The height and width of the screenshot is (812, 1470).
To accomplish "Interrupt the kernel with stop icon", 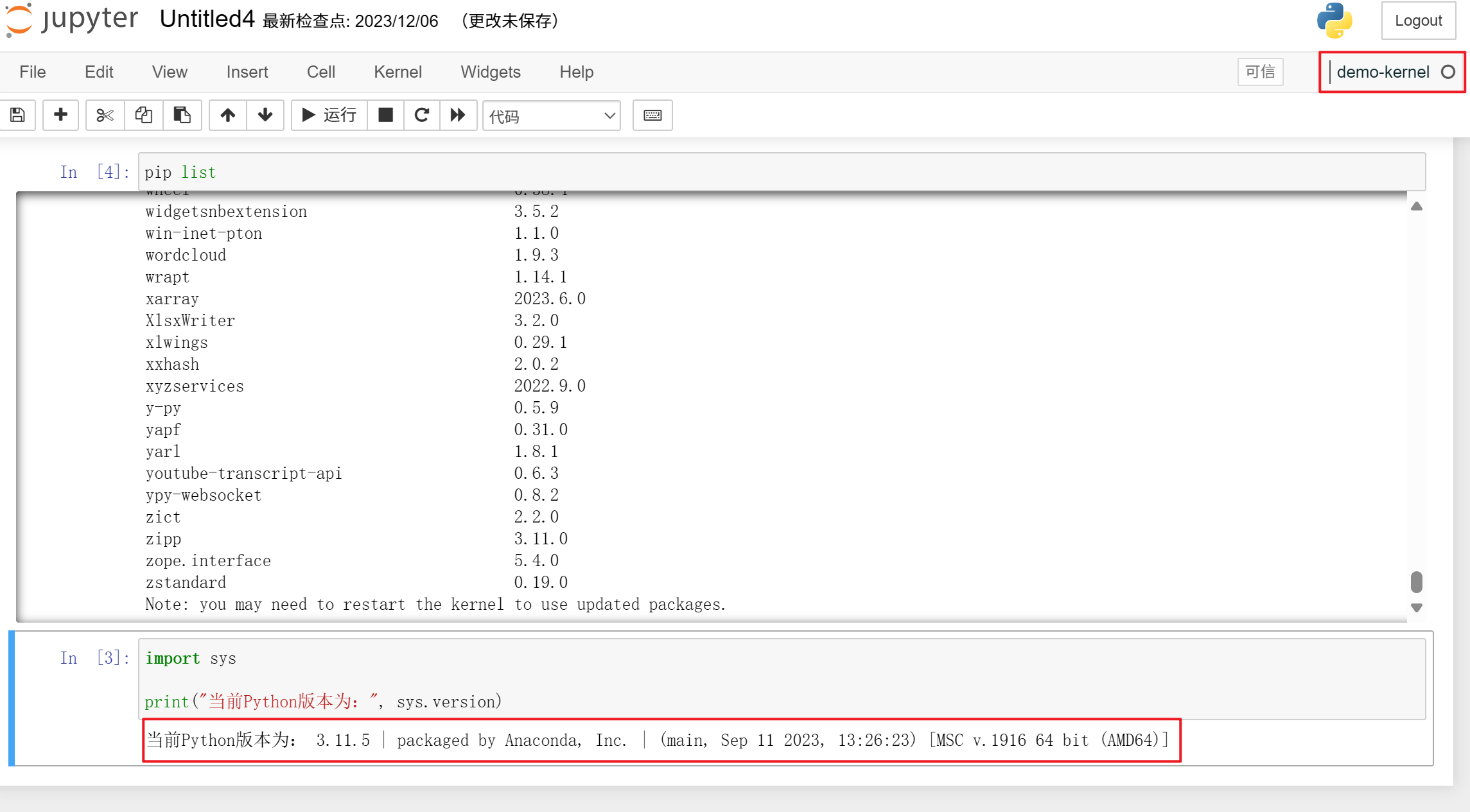I will tap(385, 116).
